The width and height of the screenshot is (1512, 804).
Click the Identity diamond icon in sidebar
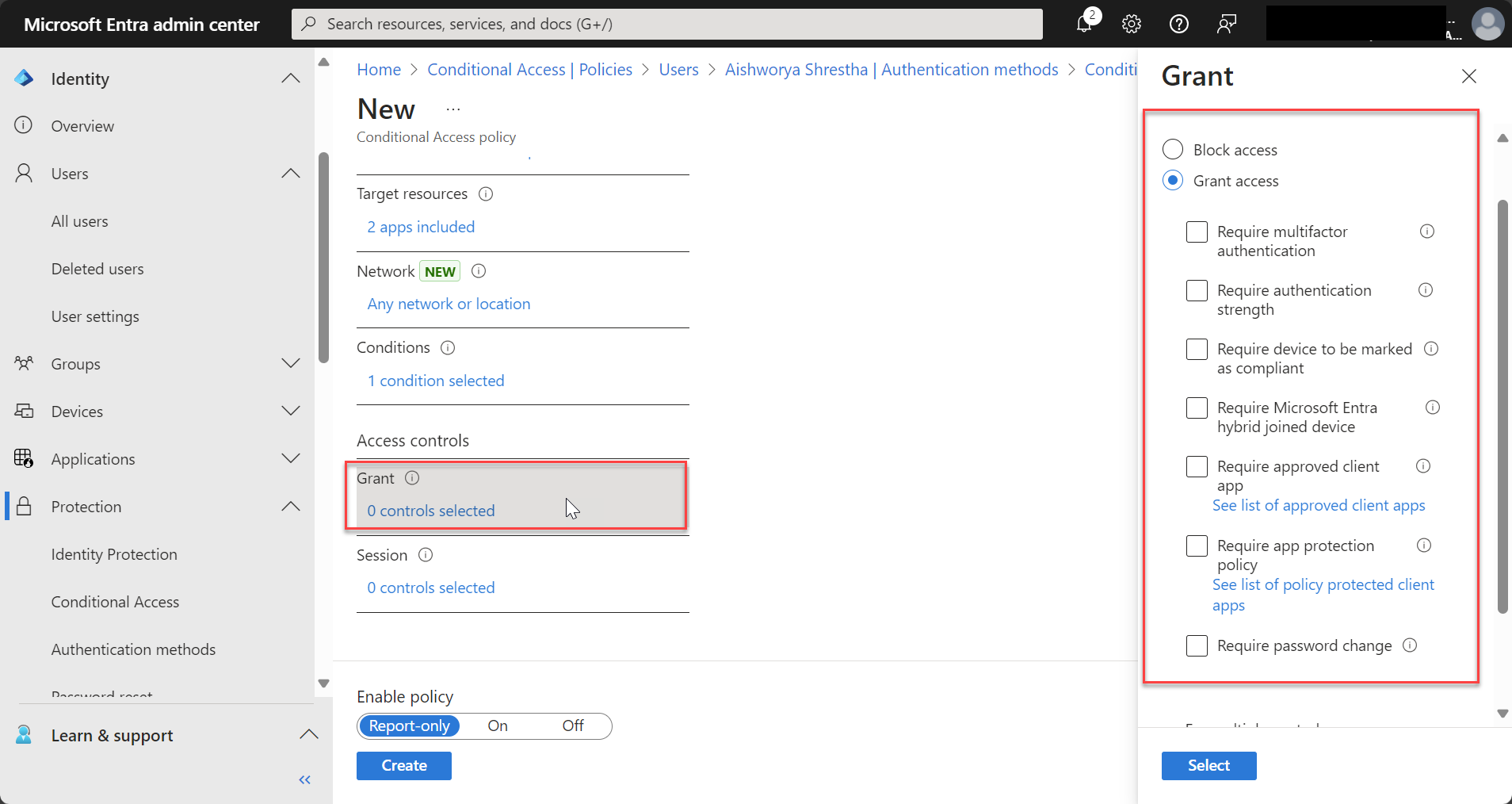pos(24,78)
